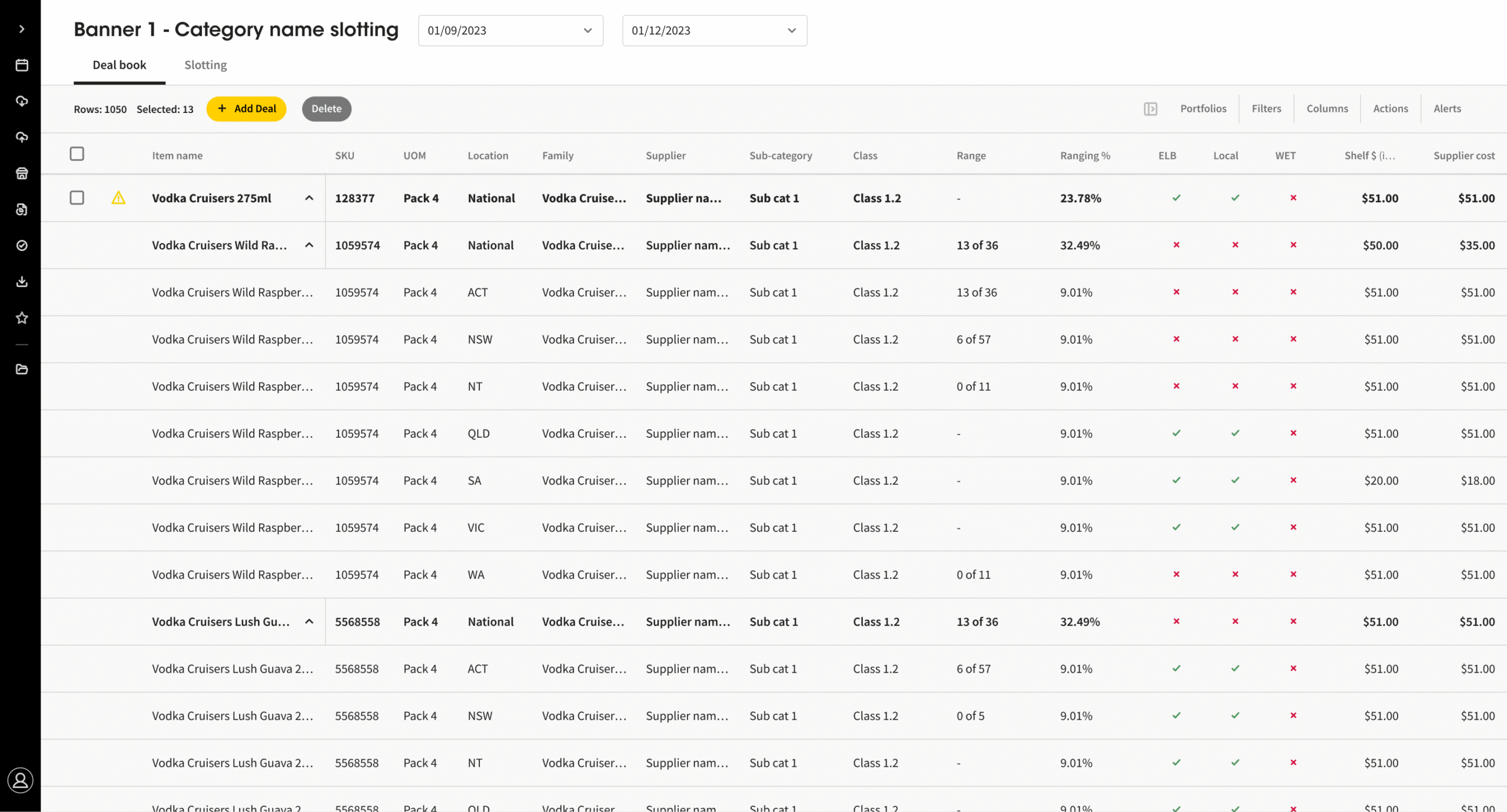Open the Filters menu
This screenshot has width=1507, height=812.
[x=1266, y=109]
